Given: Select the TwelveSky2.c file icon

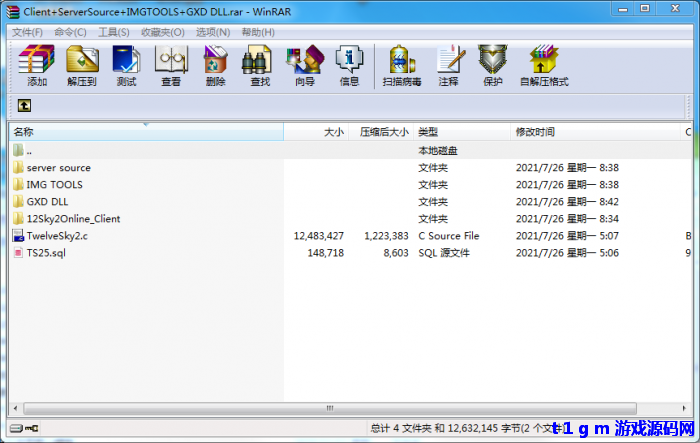Looking at the screenshot, I should (x=18, y=236).
